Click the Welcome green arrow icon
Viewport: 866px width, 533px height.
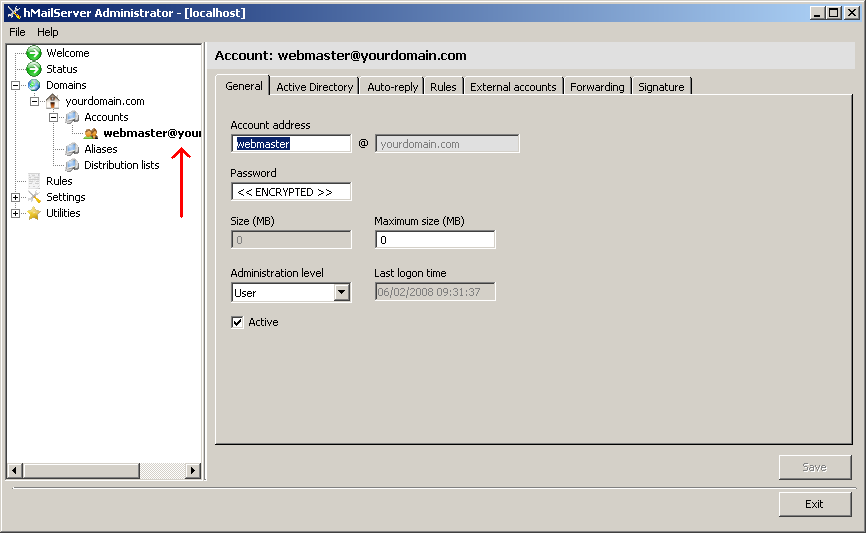coord(34,53)
